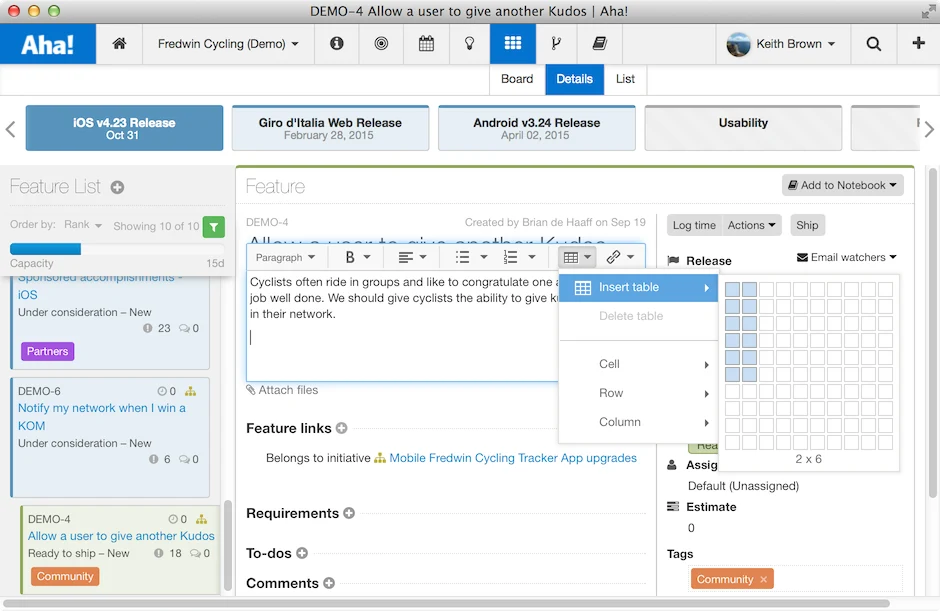Open Allow a user to give another Kudos link

tap(121, 536)
